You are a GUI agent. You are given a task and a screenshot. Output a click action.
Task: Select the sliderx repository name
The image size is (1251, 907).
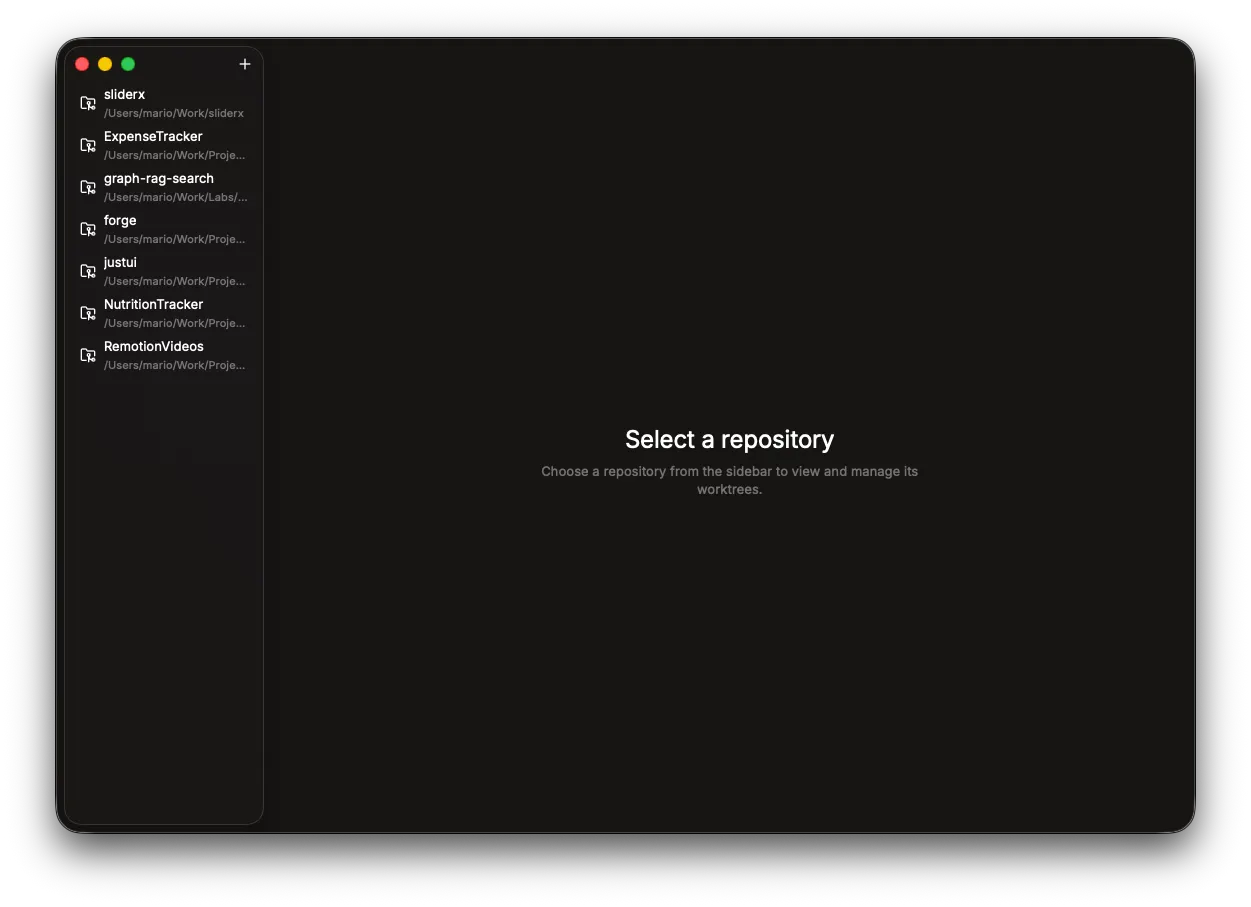124,94
